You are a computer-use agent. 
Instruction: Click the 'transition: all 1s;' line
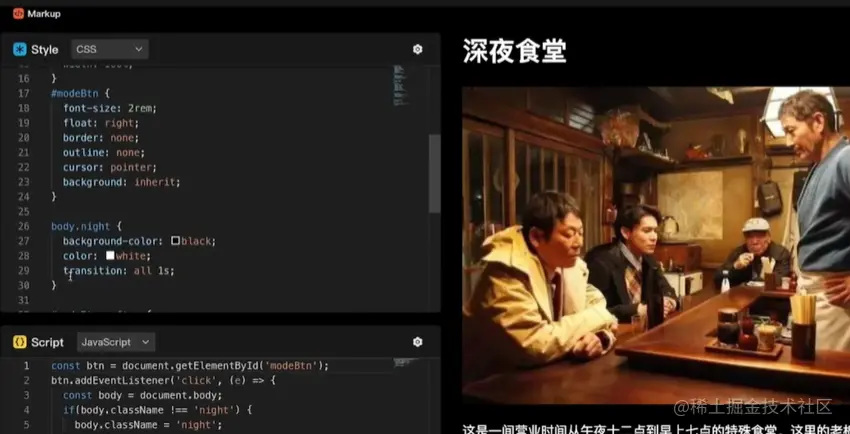coord(119,270)
